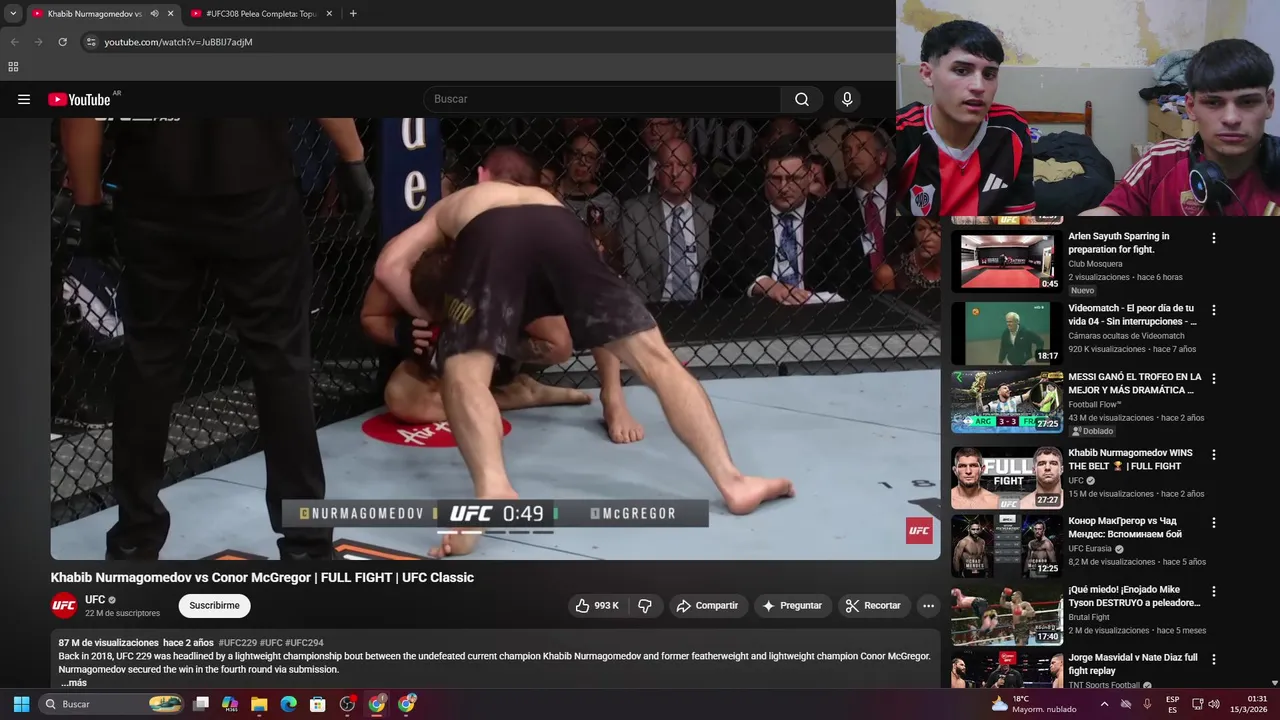Open UFC channel name link
This screenshot has width=1280, height=720.
coord(95,599)
